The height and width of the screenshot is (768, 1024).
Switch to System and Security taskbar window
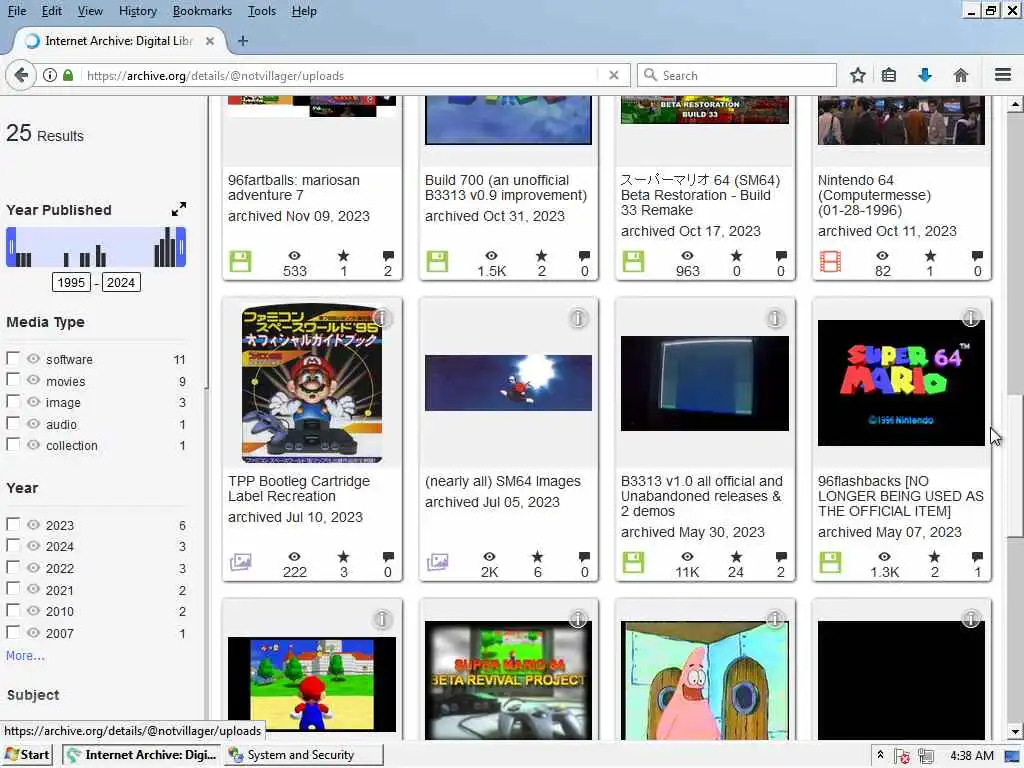(304, 754)
